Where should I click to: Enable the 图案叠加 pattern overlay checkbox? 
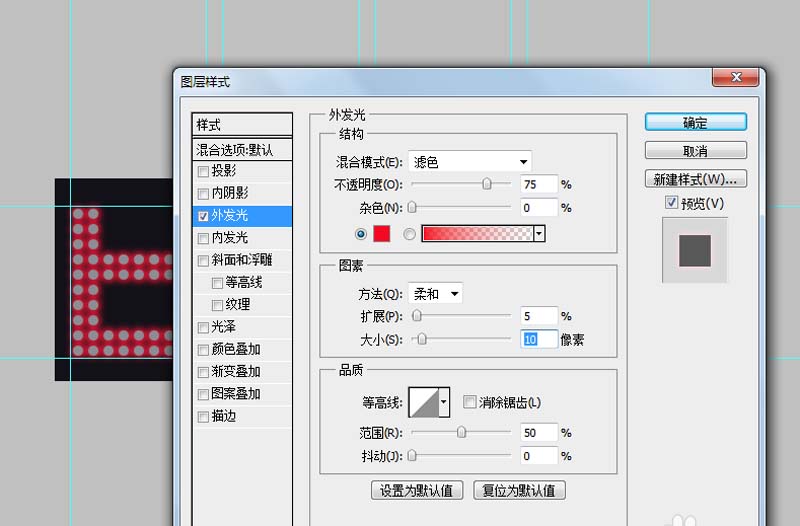click(x=203, y=394)
